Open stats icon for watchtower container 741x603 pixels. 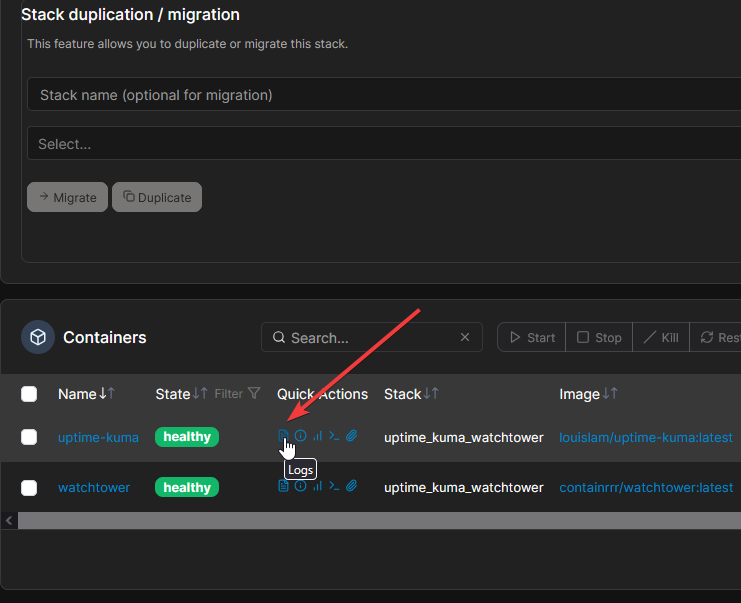point(318,487)
